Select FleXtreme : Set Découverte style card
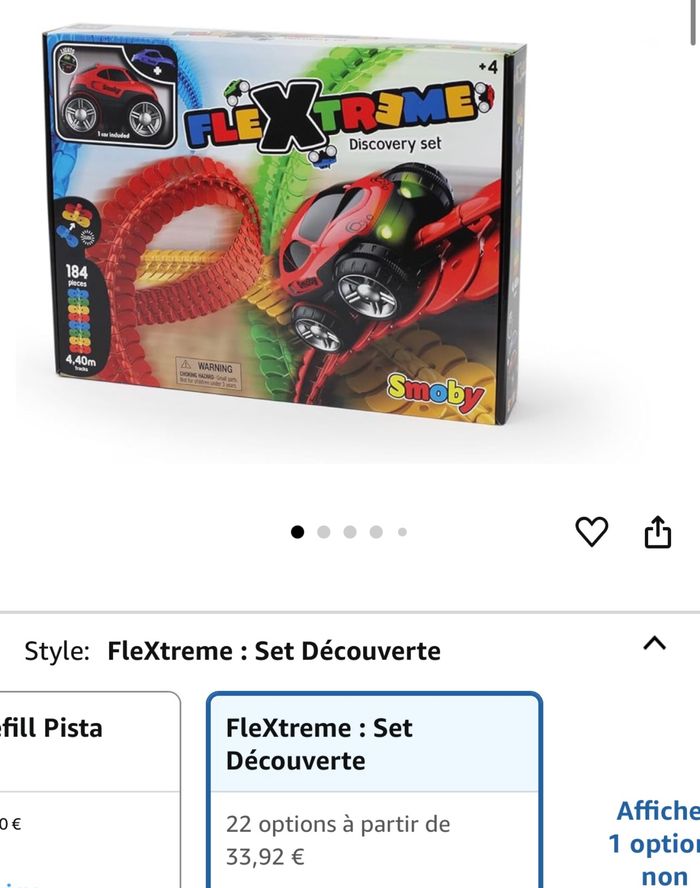Image resolution: width=700 pixels, height=888 pixels. coord(374,789)
